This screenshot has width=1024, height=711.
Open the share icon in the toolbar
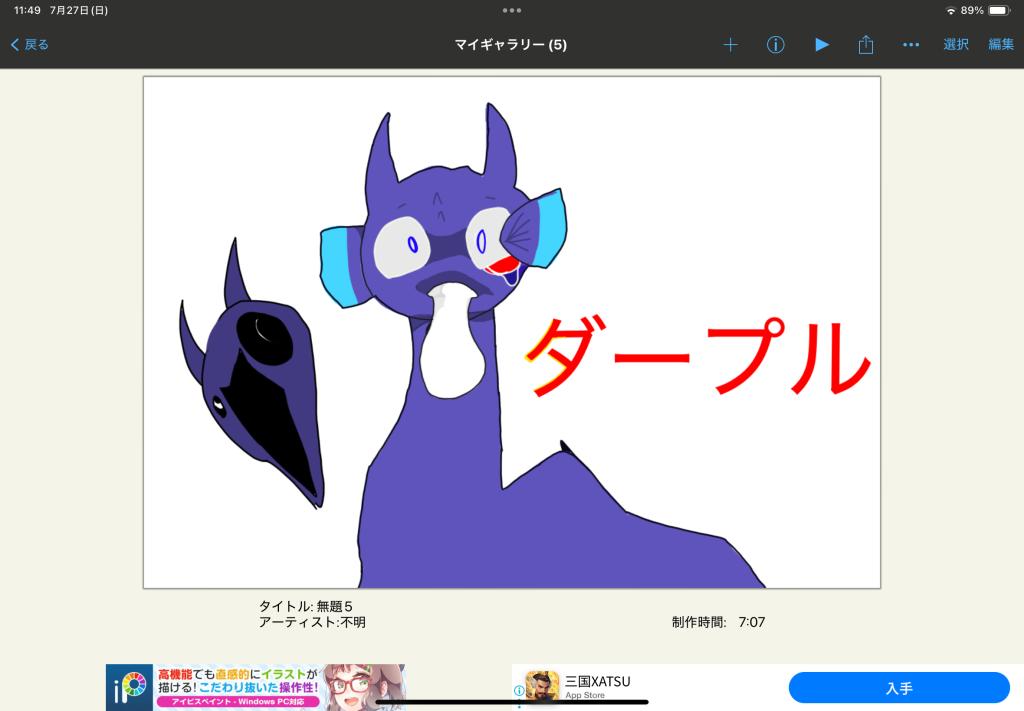866,45
